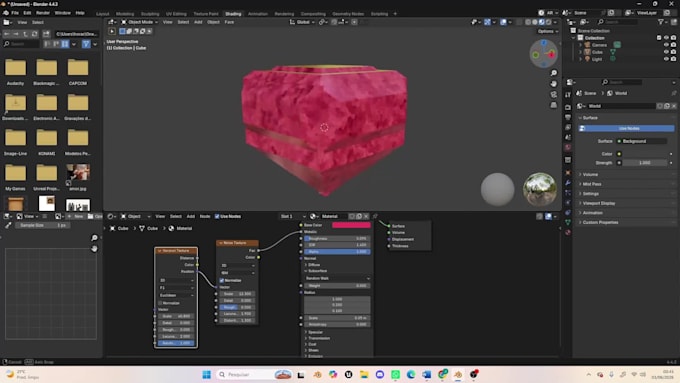Open the viewport Options dropdown
680x383 pixels.
[x=547, y=31]
